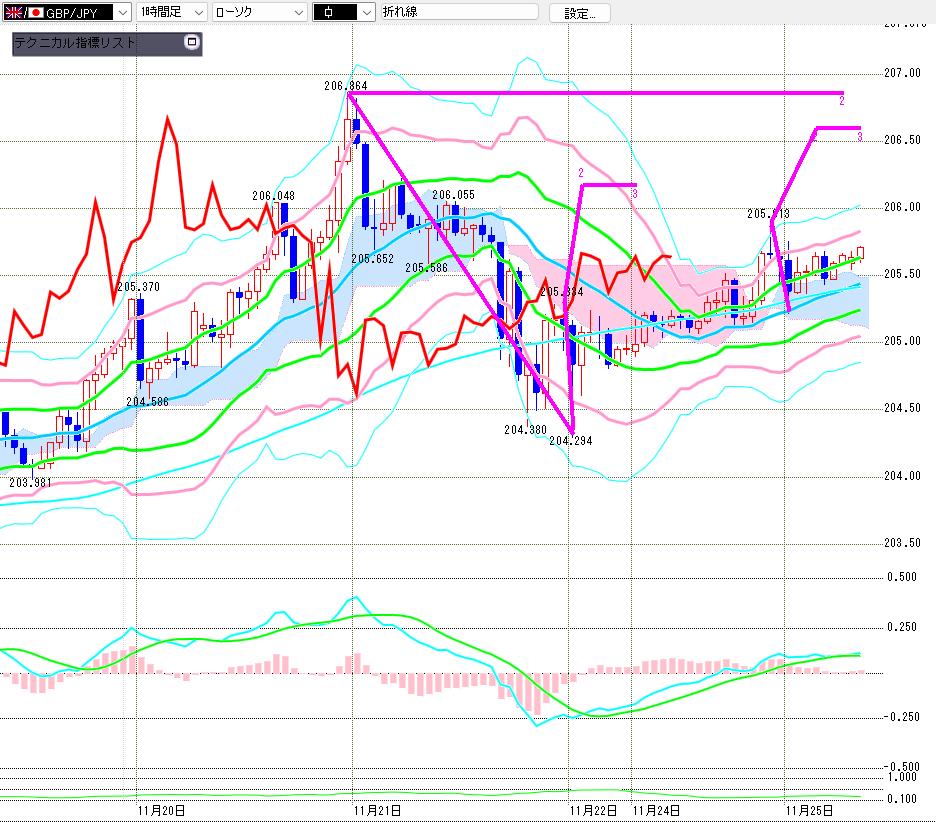Click the 206.00 level on price axis
Image resolution: width=936 pixels, height=822 pixels.
(903, 207)
